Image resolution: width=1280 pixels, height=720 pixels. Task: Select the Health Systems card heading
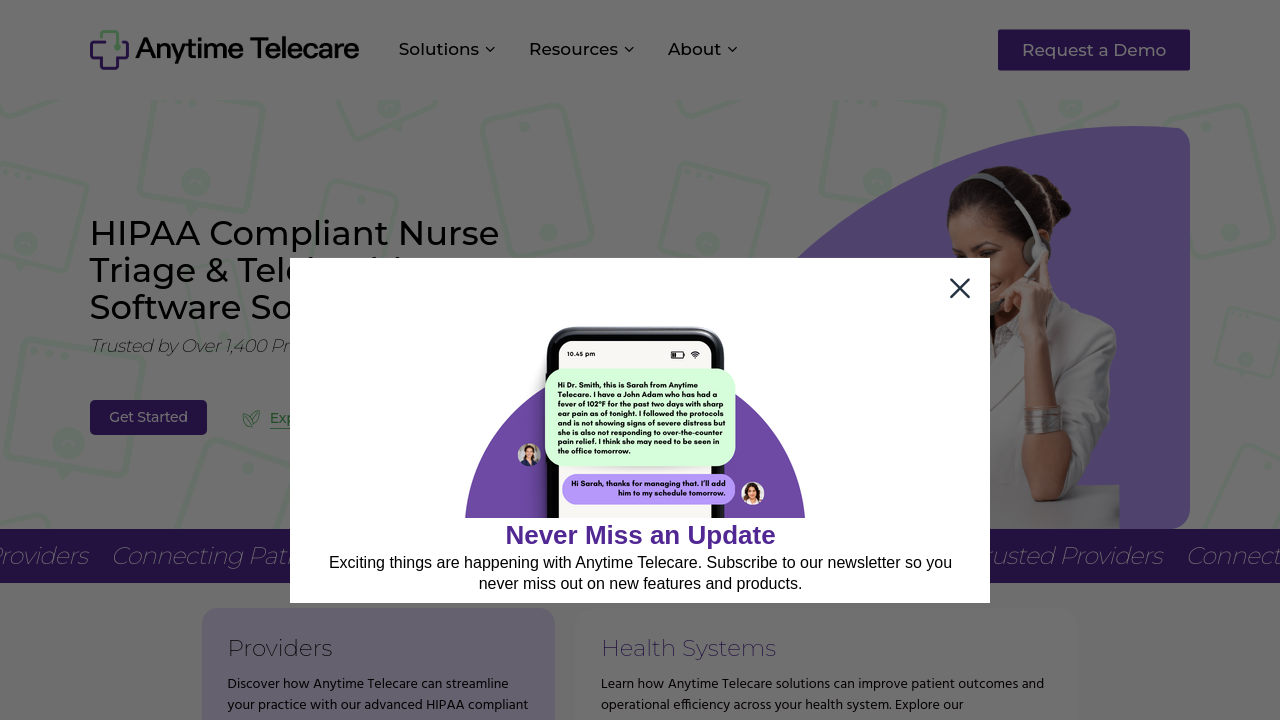(x=688, y=648)
